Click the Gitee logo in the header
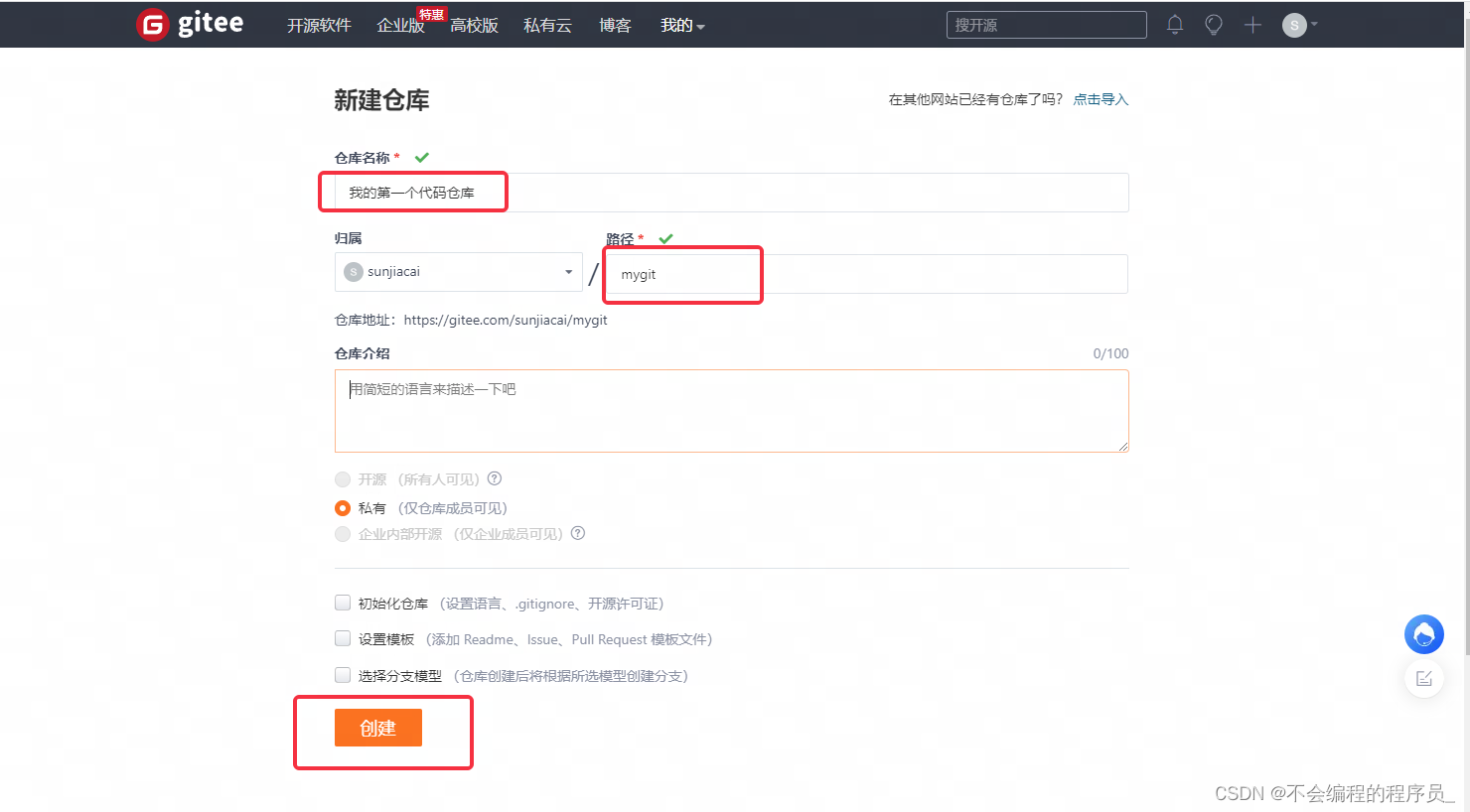 pos(190,24)
